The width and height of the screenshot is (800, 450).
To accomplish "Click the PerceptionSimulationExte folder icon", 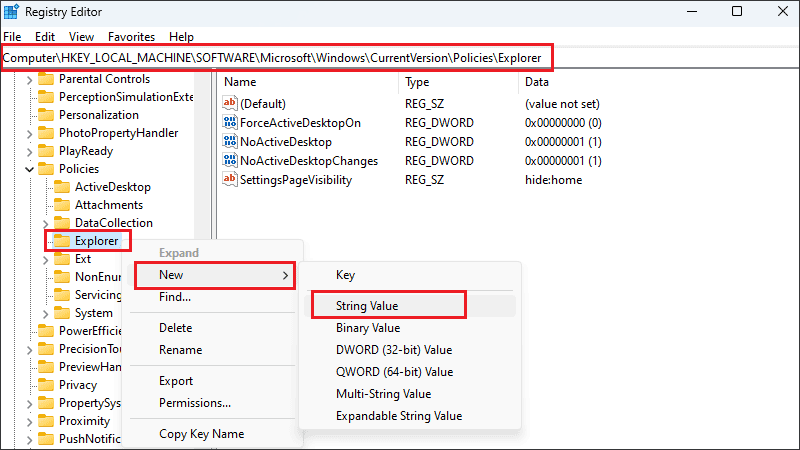I will [46, 97].
